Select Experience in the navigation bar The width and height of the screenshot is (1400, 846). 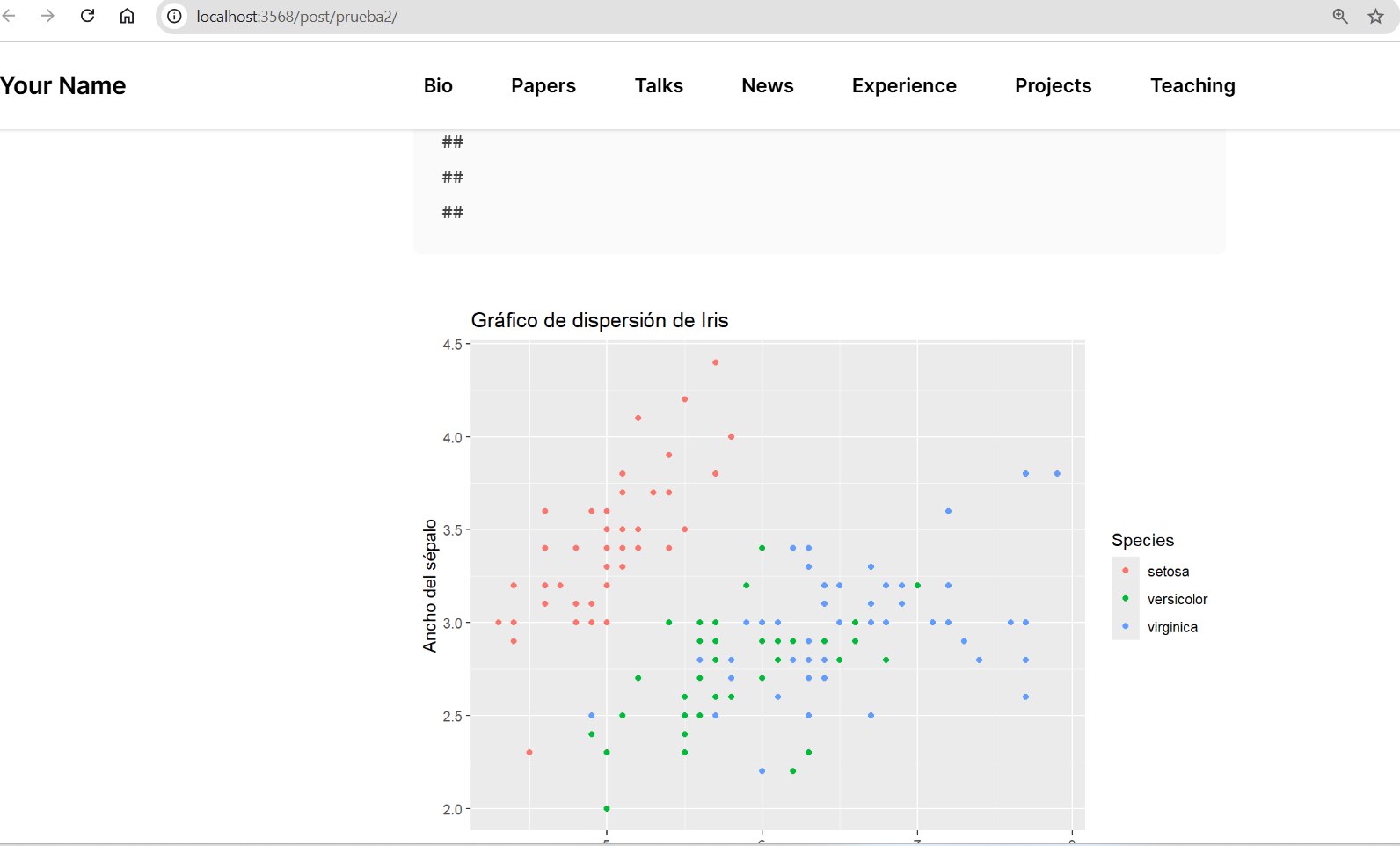(x=904, y=85)
